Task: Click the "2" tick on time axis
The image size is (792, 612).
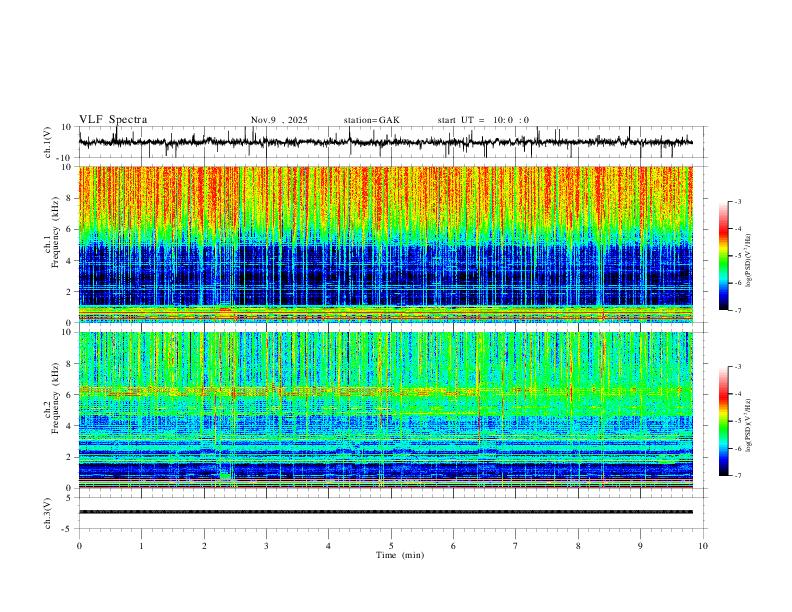Action: (204, 546)
